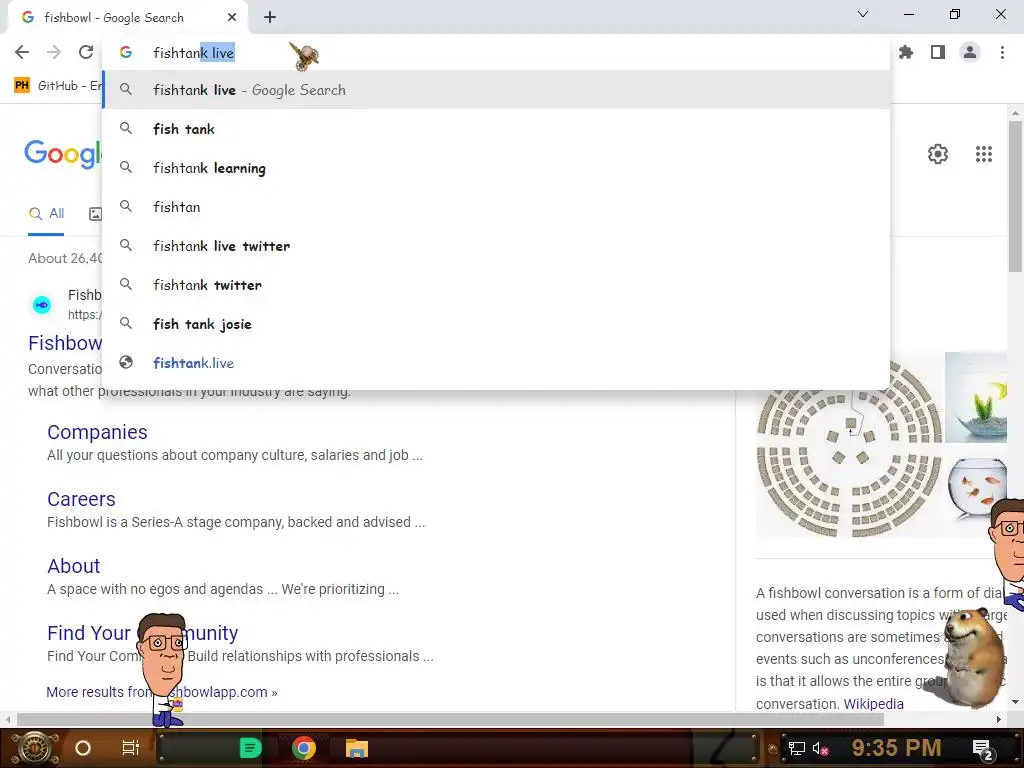Screen dimensions: 1024x768
Task: Open File Explorer from the taskbar
Action: pos(357,748)
